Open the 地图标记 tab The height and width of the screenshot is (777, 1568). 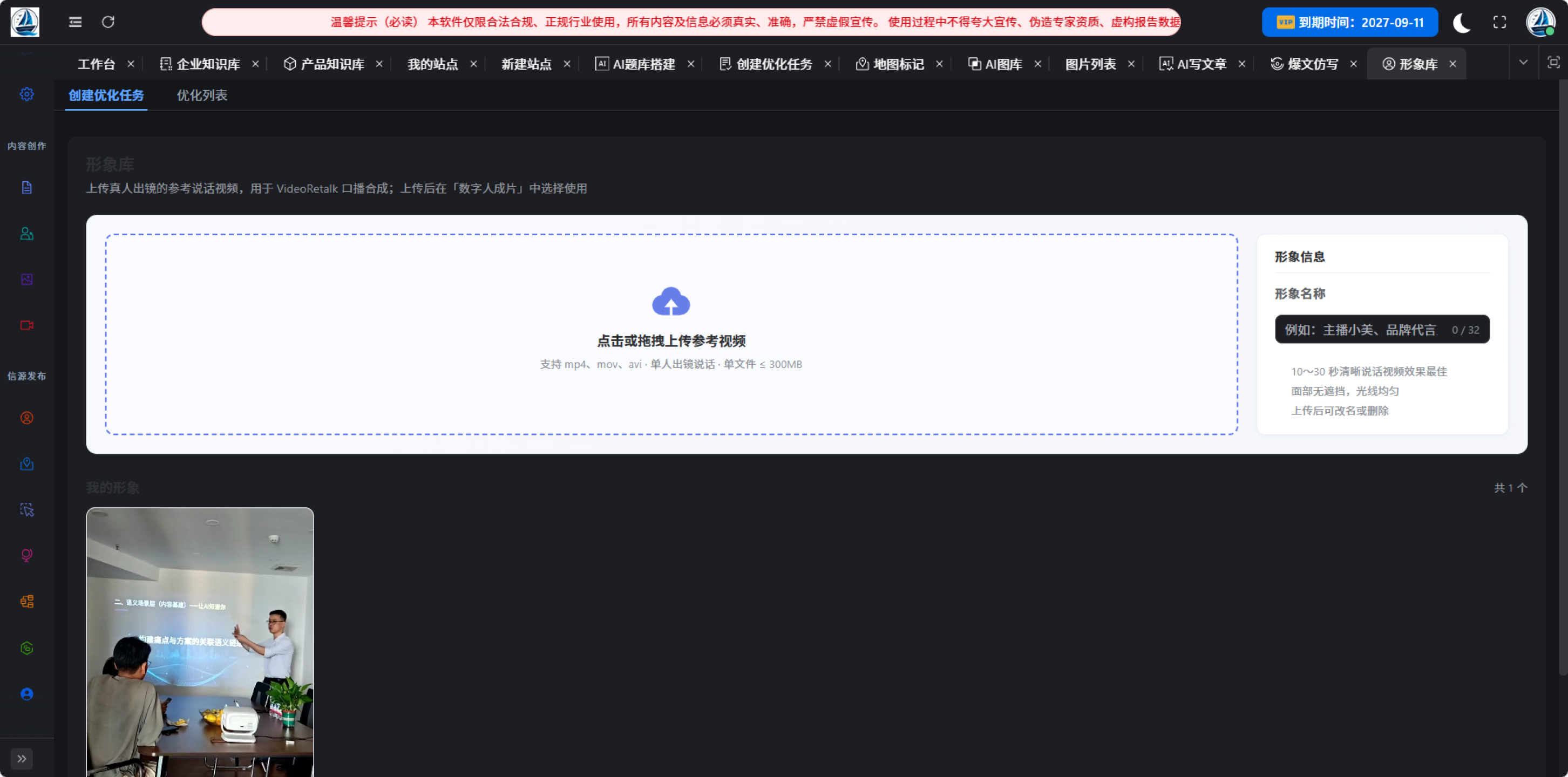(x=890, y=64)
